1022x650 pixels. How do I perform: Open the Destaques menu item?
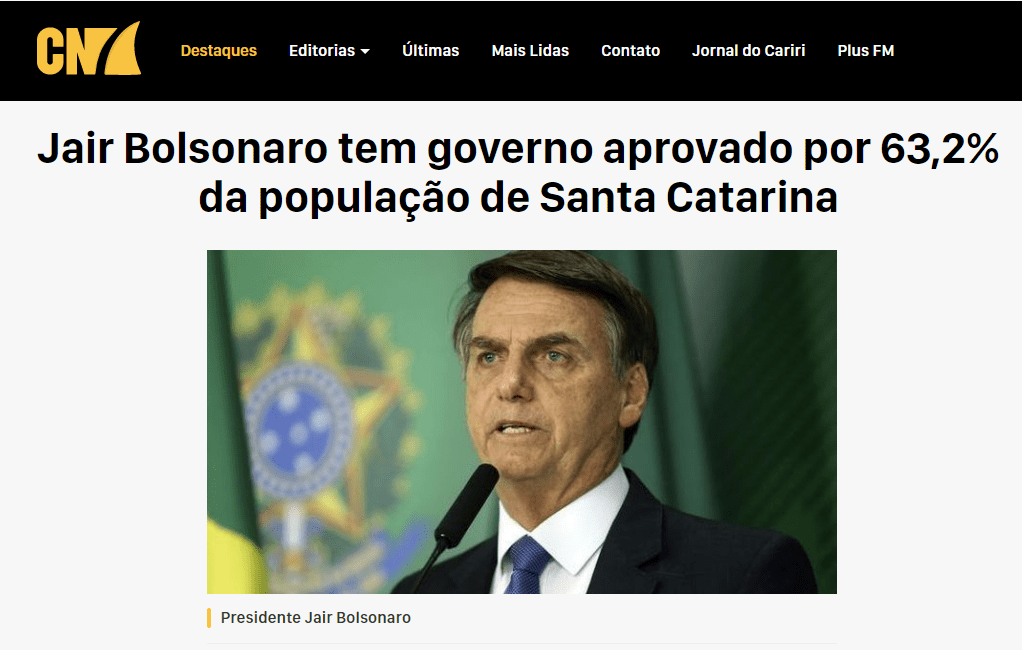click(x=218, y=51)
